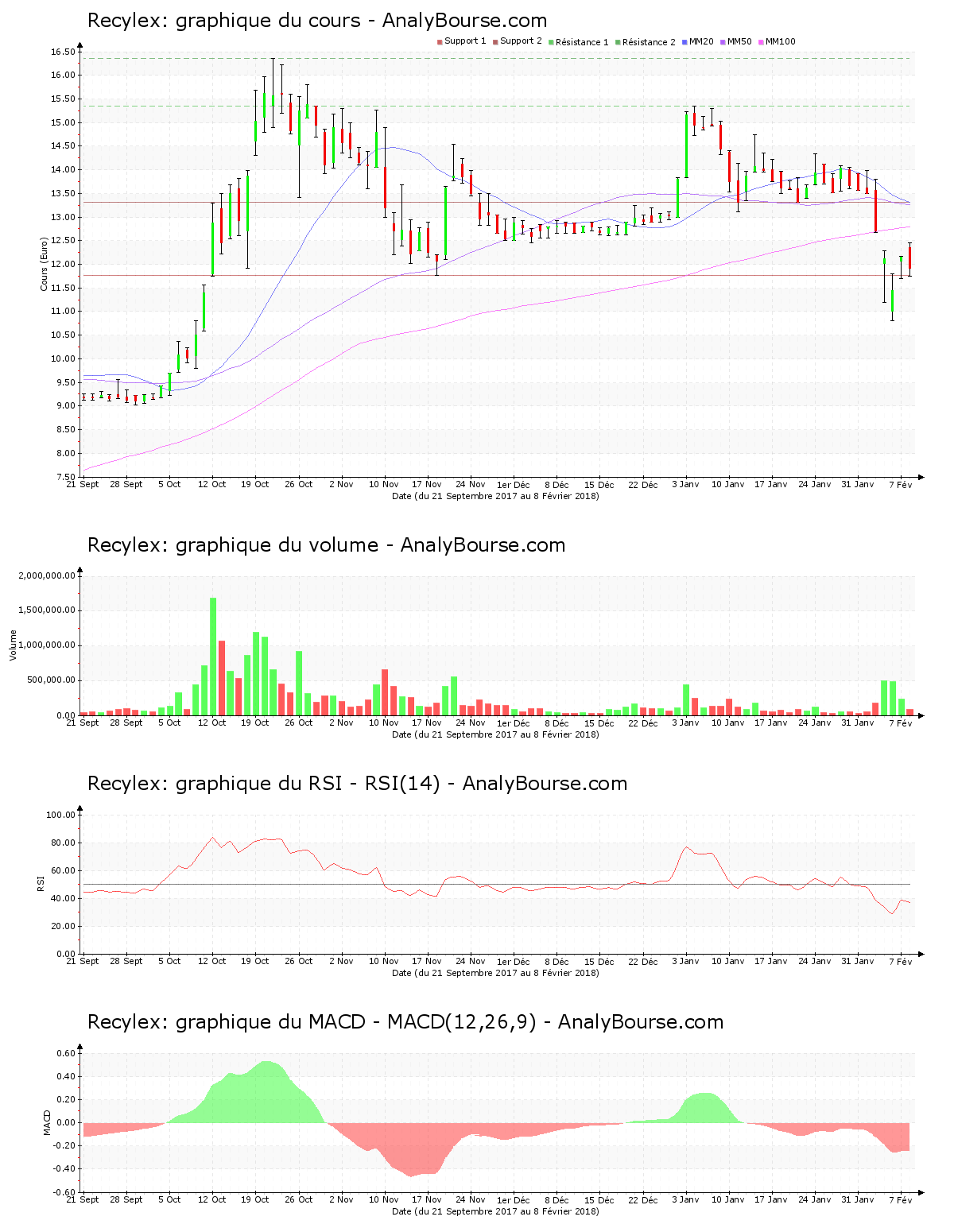Click the '7 Fév' date on price chart

tap(901, 484)
